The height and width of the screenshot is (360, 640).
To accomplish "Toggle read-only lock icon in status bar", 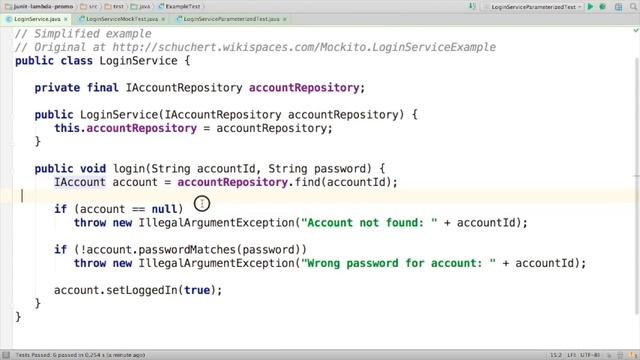I will (x=609, y=355).
